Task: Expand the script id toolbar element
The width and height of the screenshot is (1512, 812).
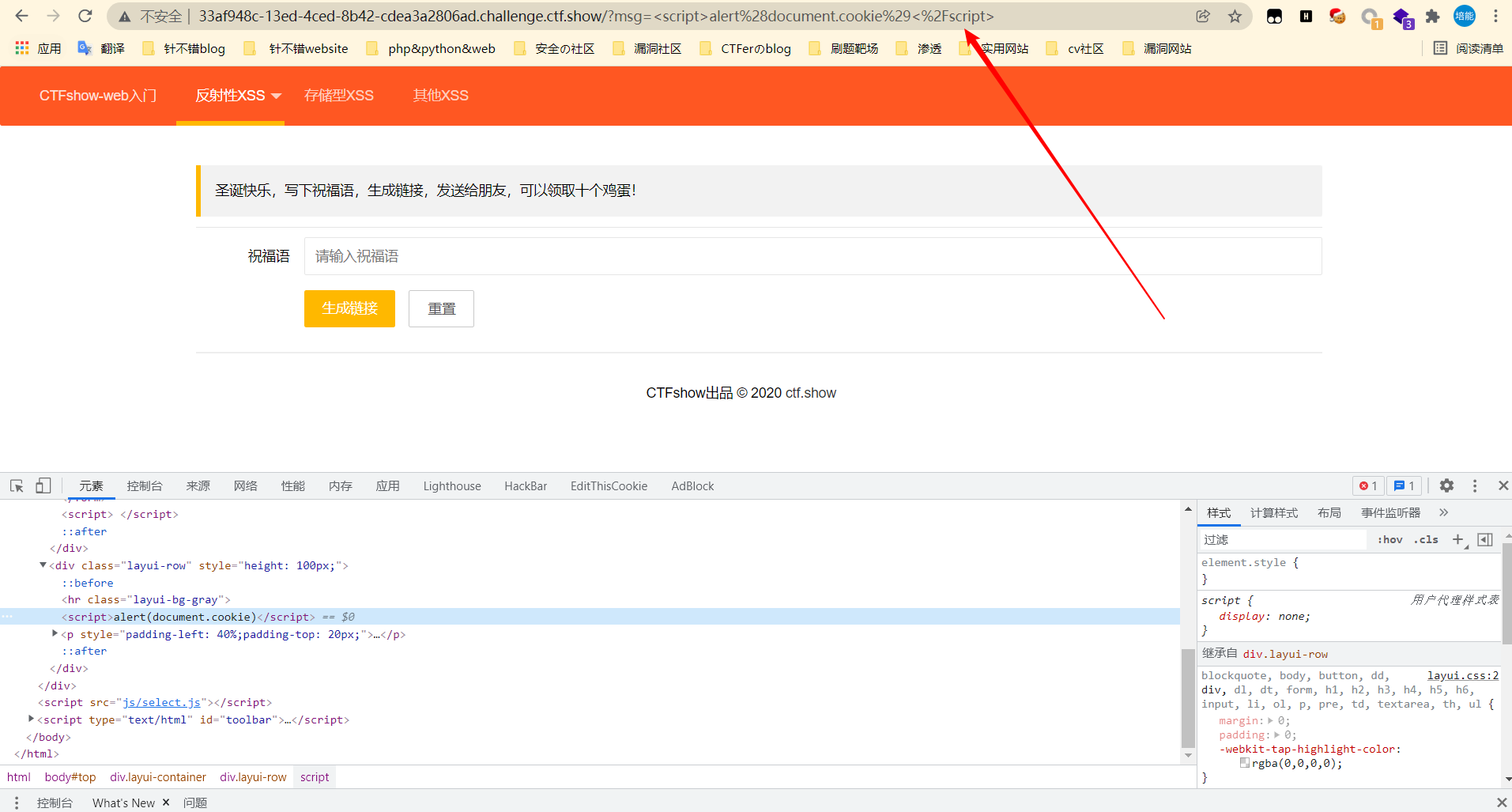Action: [x=31, y=719]
